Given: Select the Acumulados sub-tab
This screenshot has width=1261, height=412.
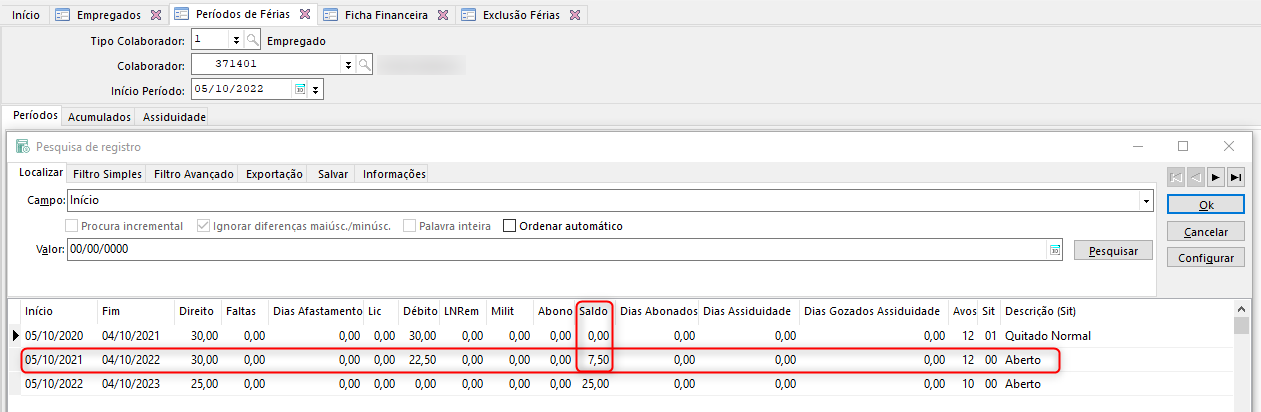Looking at the screenshot, I should (x=100, y=117).
